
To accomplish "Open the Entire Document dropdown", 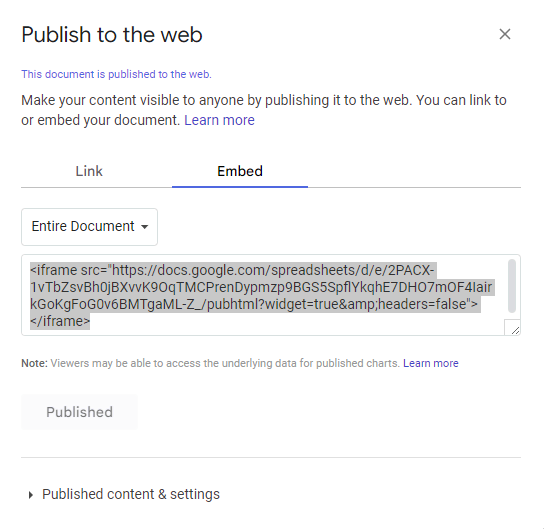I will click(x=90, y=227).
